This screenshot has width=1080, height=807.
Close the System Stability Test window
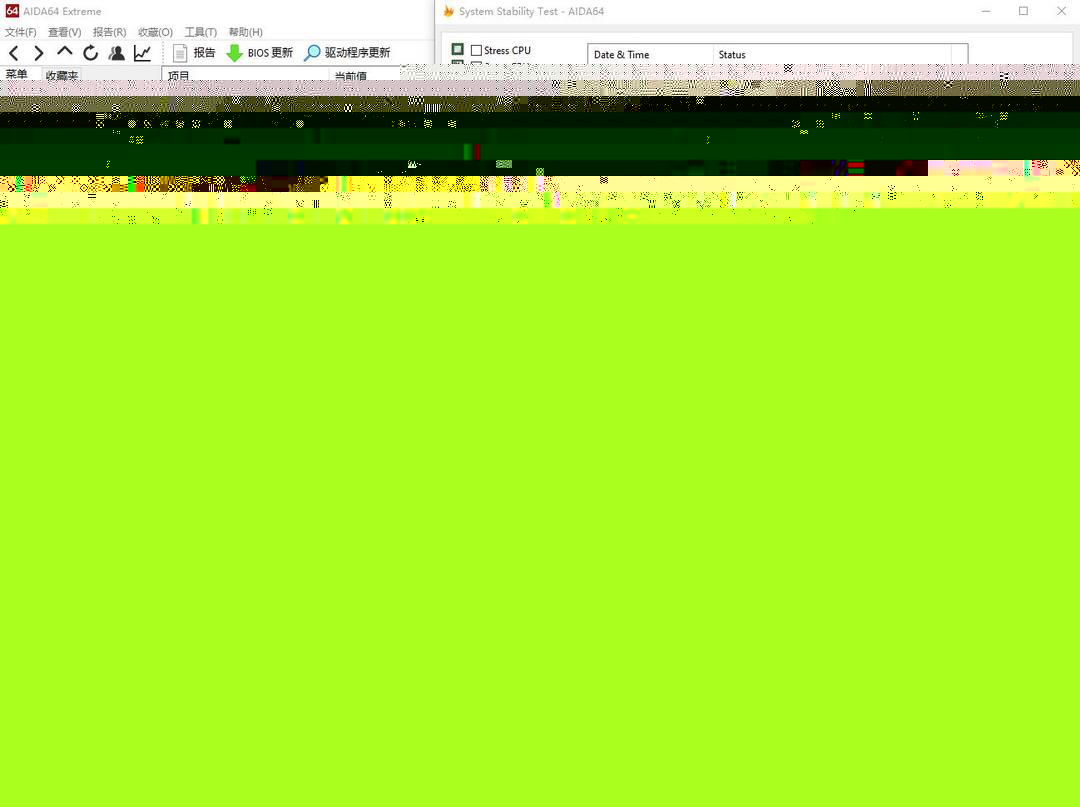click(x=1061, y=11)
